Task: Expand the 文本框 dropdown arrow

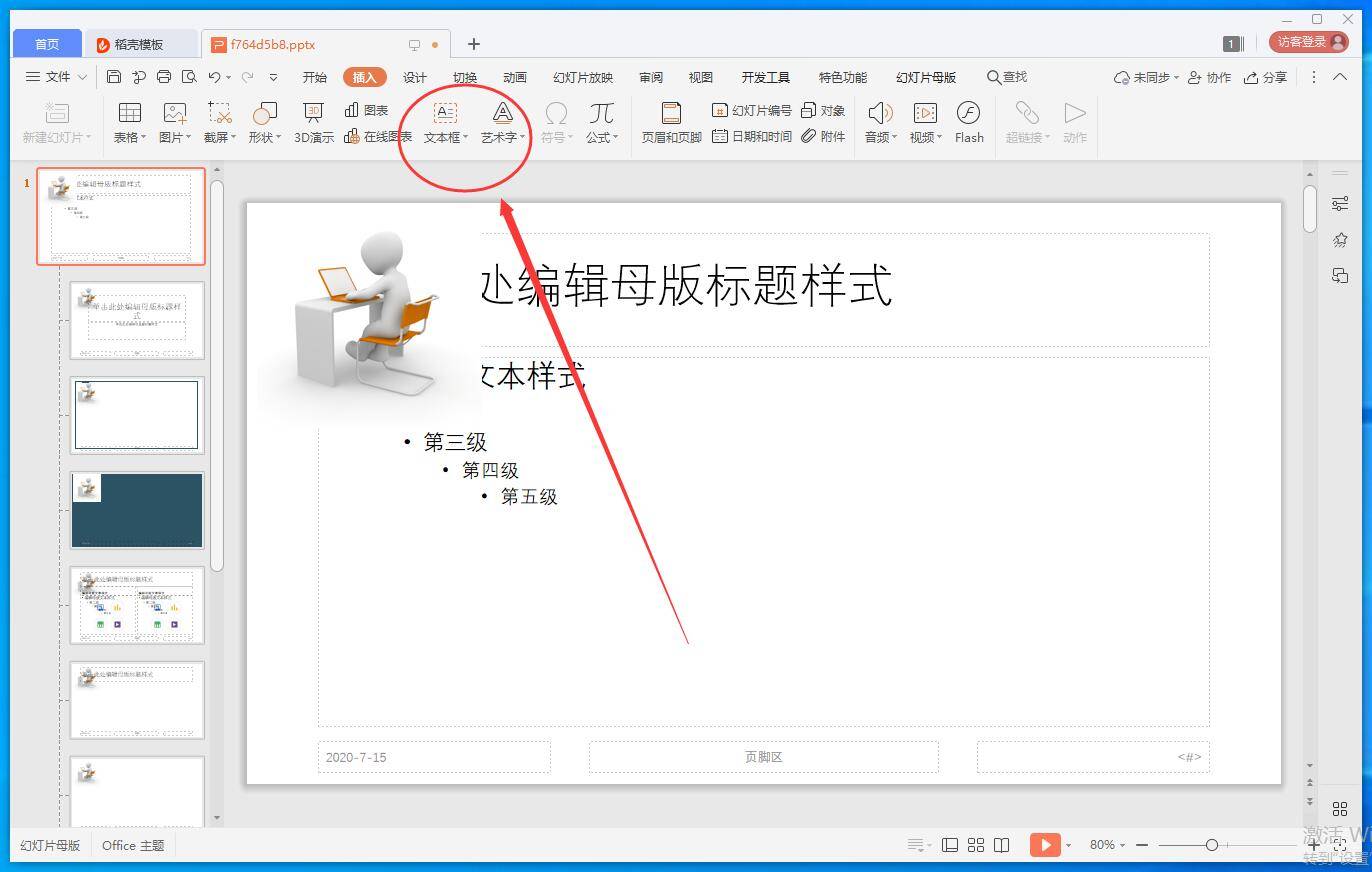Action: click(x=465, y=138)
